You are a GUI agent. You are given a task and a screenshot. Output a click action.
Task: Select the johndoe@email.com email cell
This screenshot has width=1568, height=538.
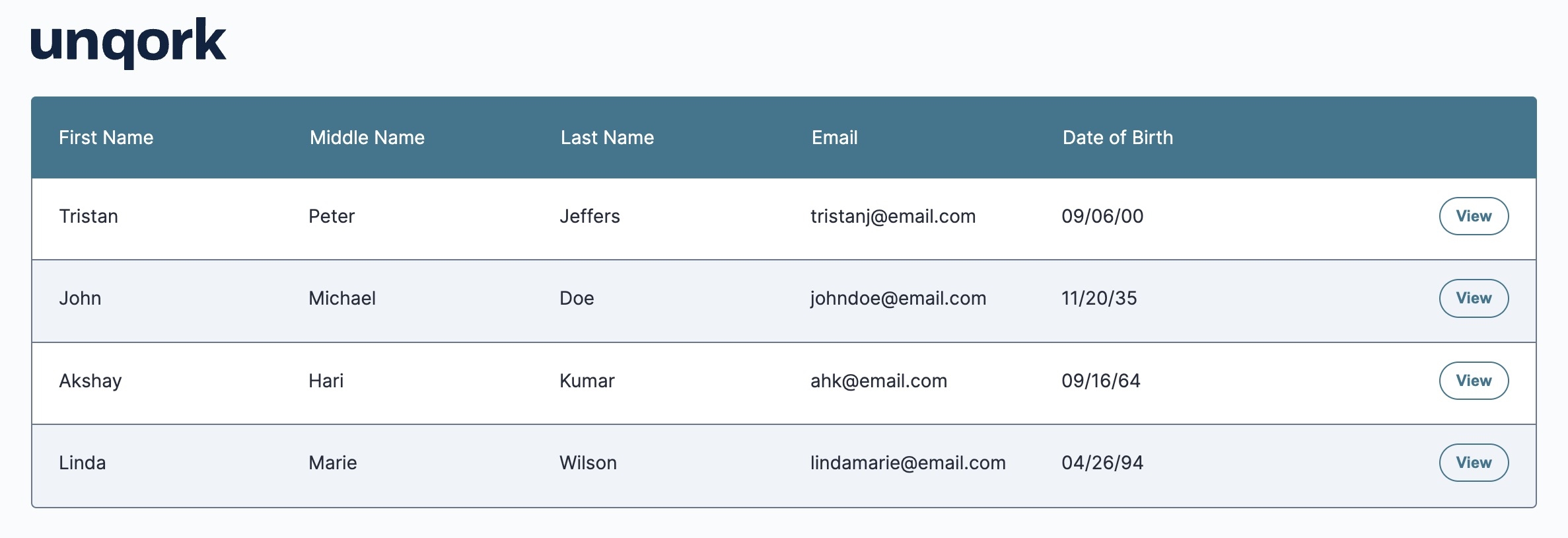pos(898,298)
